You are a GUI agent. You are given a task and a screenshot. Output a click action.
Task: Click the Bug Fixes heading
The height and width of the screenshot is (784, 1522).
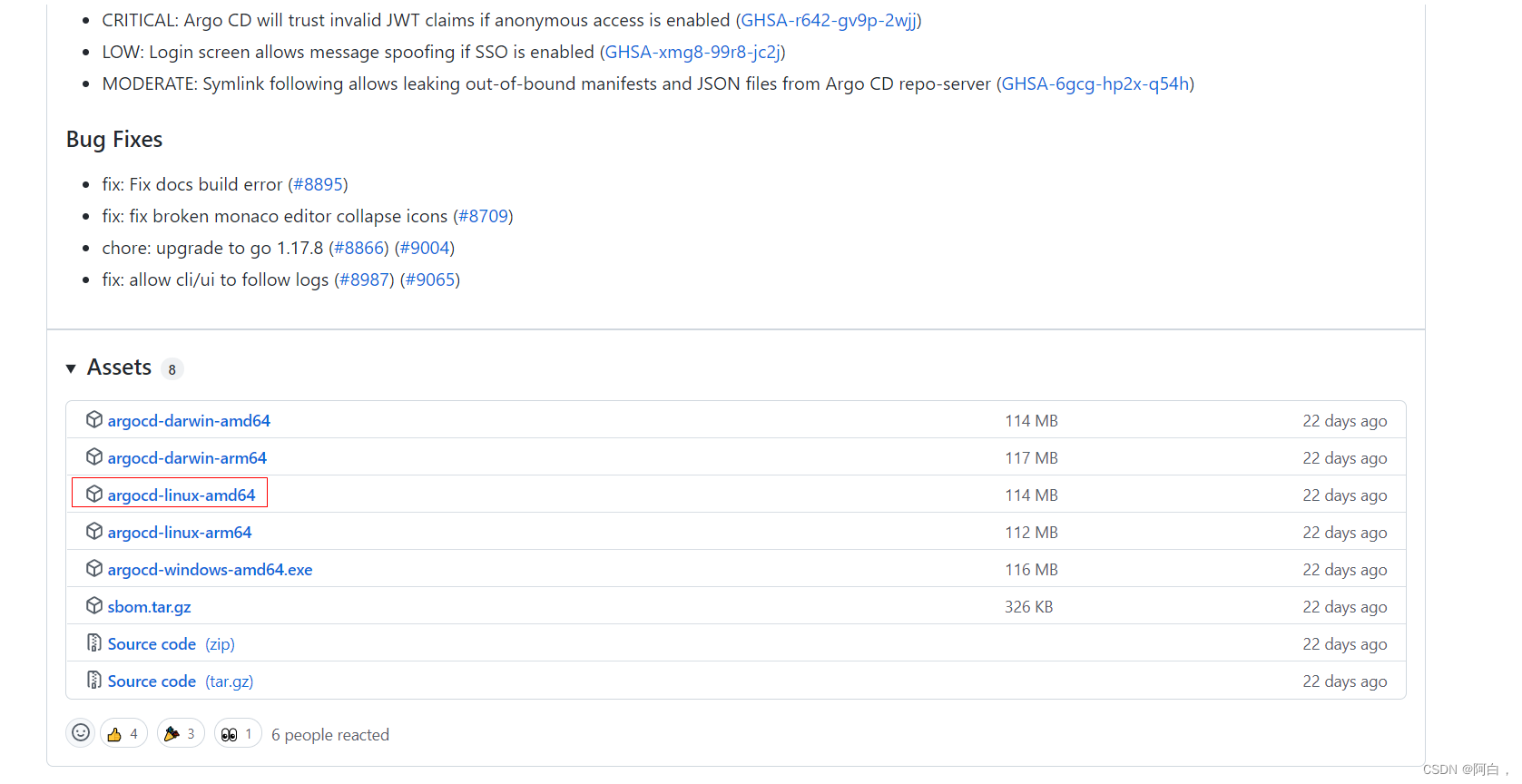coord(114,139)
